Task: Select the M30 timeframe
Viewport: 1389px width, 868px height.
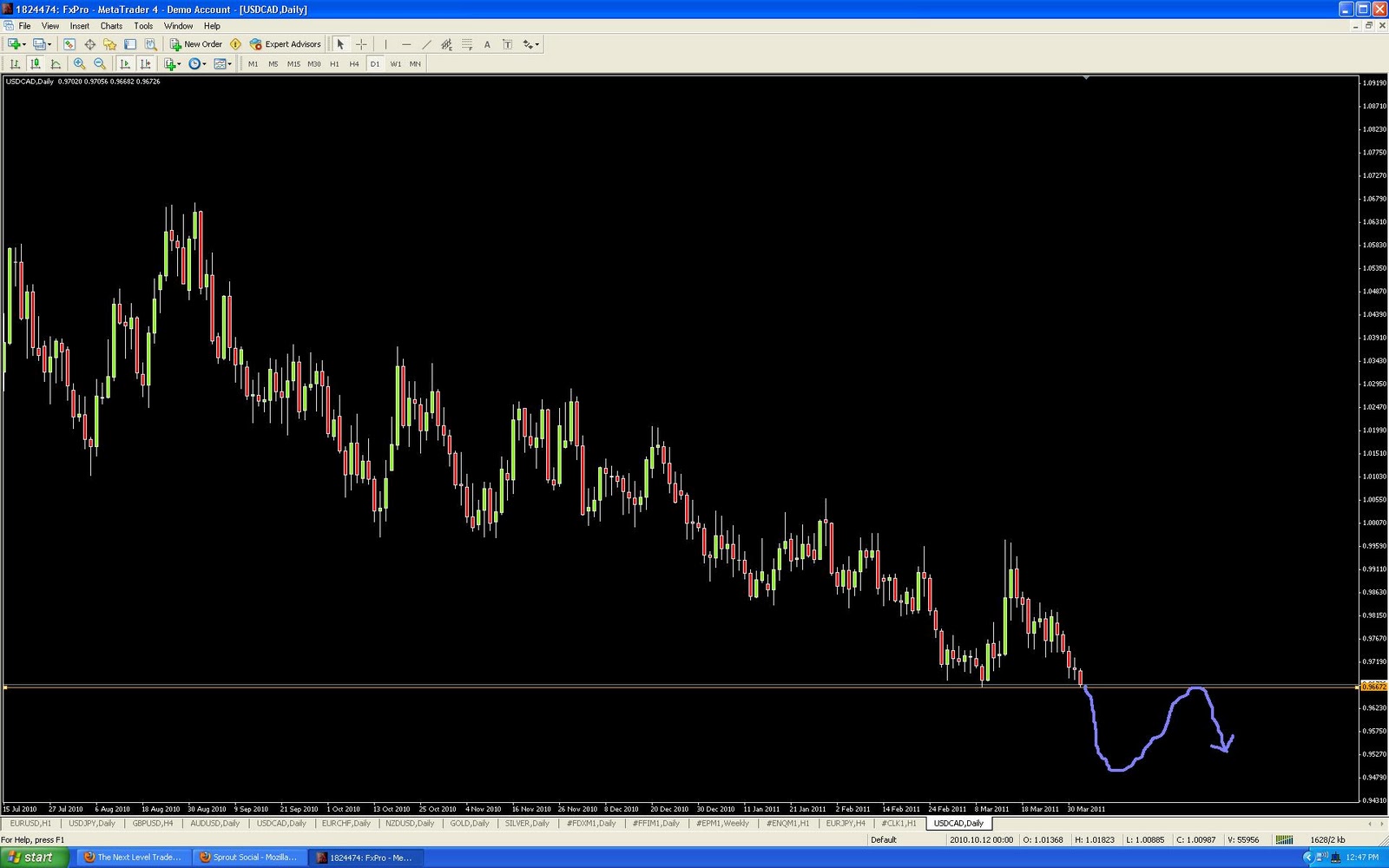Action: [314, 64]
